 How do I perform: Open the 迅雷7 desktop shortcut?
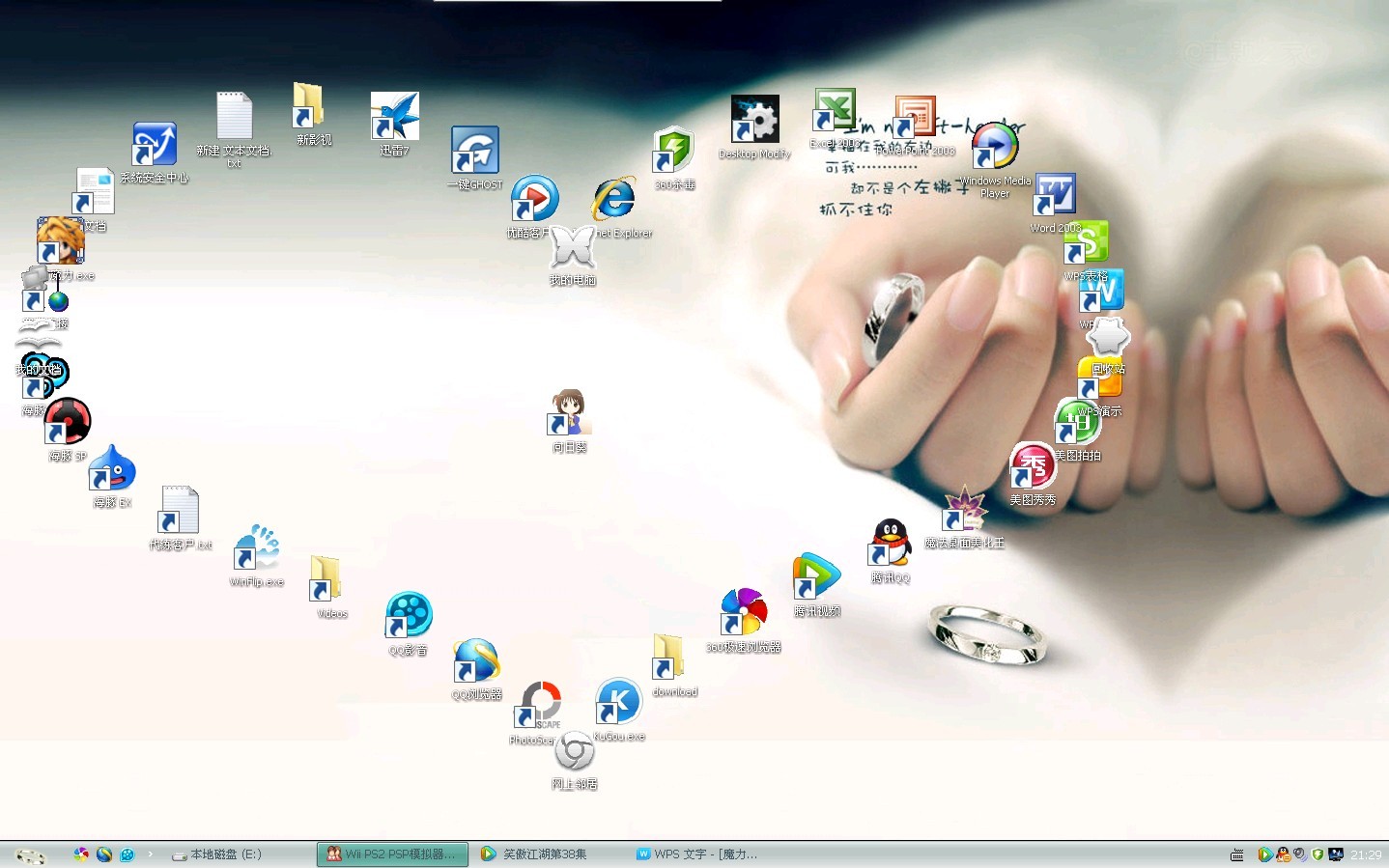coord(394,118)
